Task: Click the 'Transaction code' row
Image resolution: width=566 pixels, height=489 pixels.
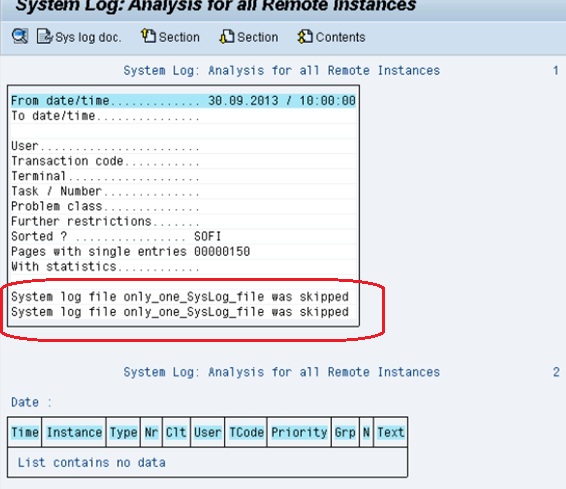Action: [x=183, y=161]
